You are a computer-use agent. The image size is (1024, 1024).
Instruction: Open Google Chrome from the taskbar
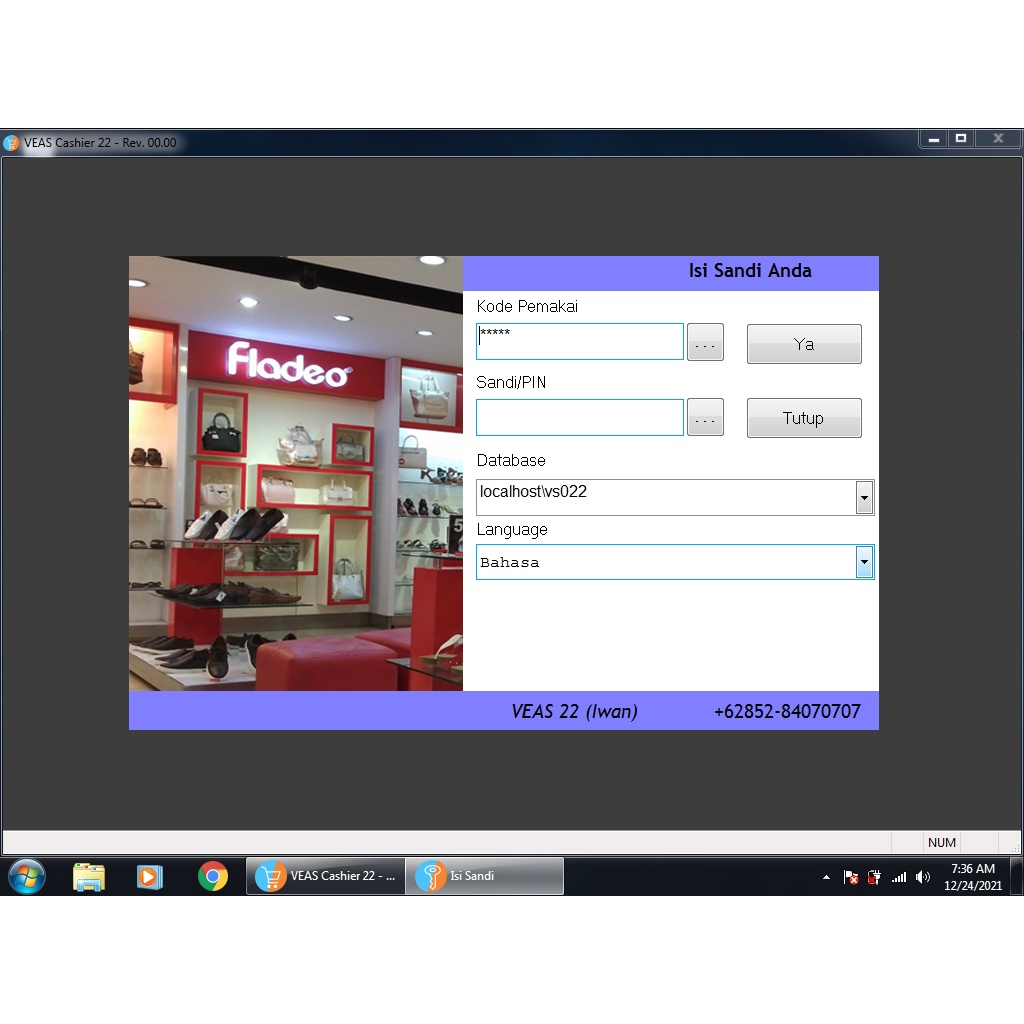(x=214, y=877)
